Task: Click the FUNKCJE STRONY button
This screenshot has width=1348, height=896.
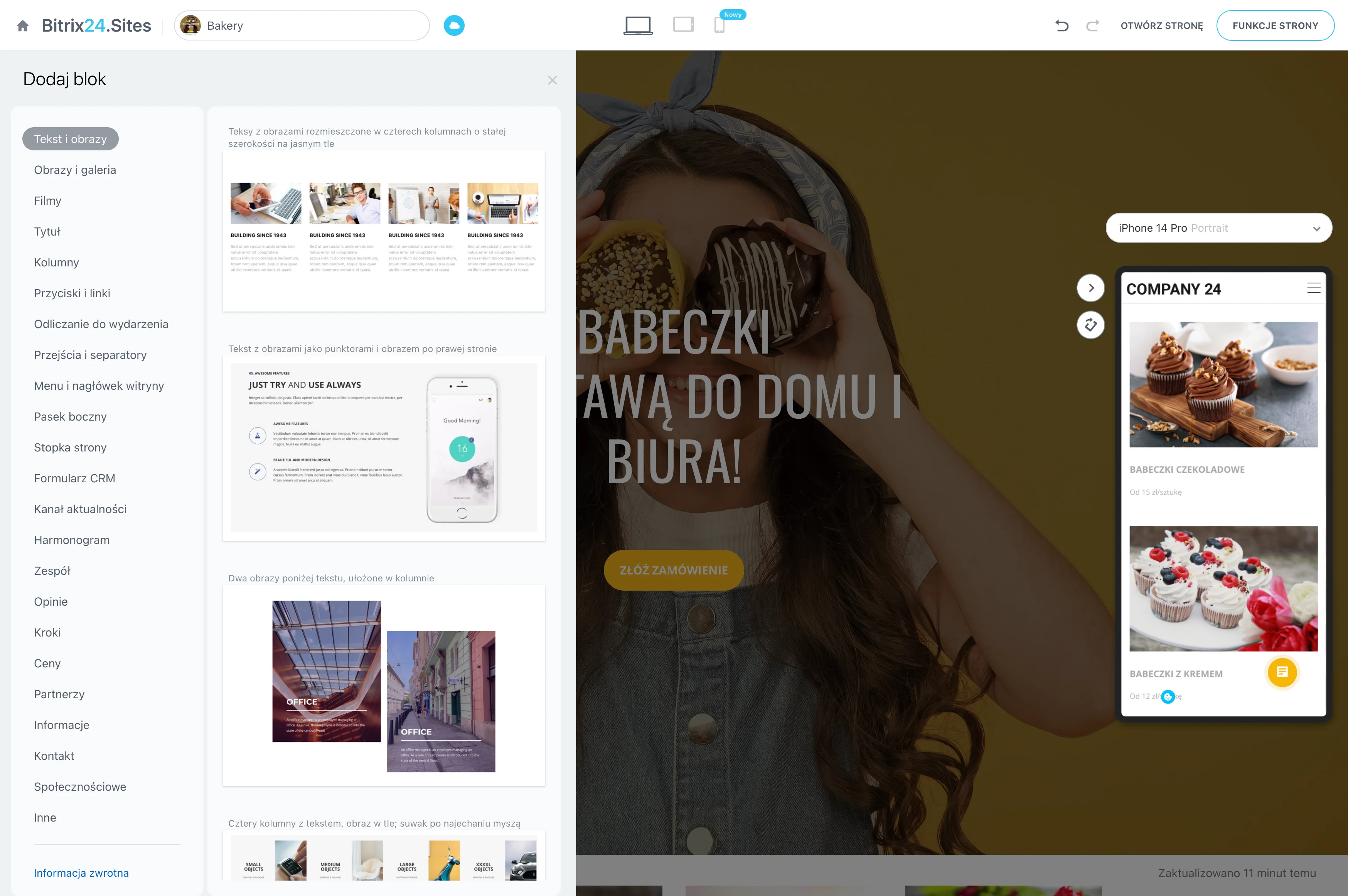Action: point(1275,26)
